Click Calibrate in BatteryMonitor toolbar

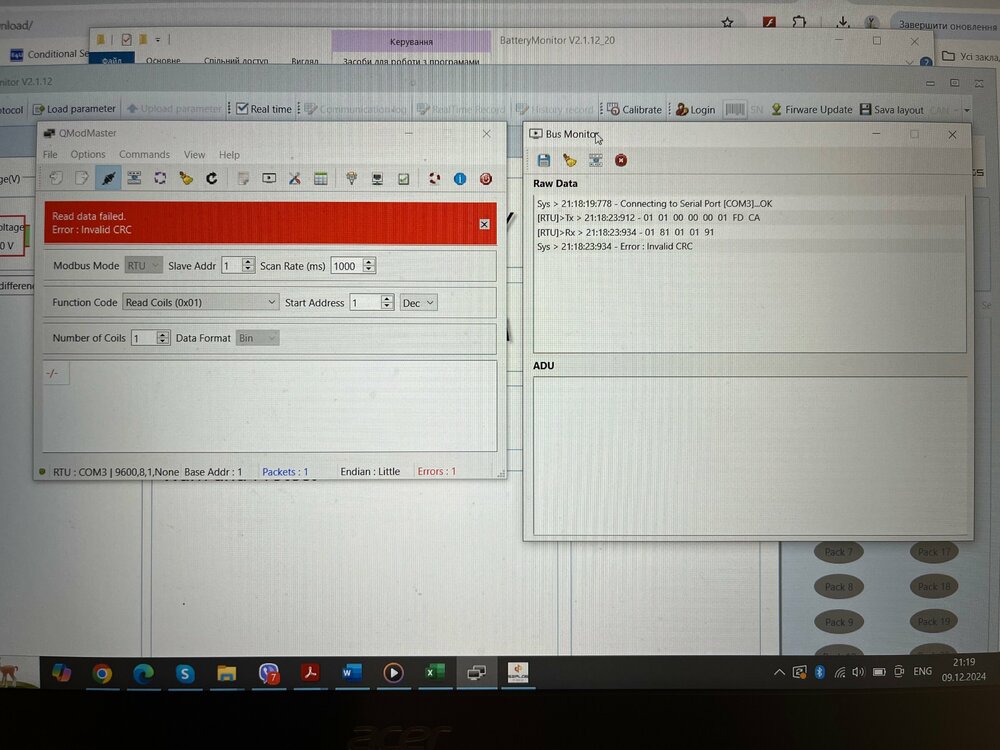(x=635, y=110)
